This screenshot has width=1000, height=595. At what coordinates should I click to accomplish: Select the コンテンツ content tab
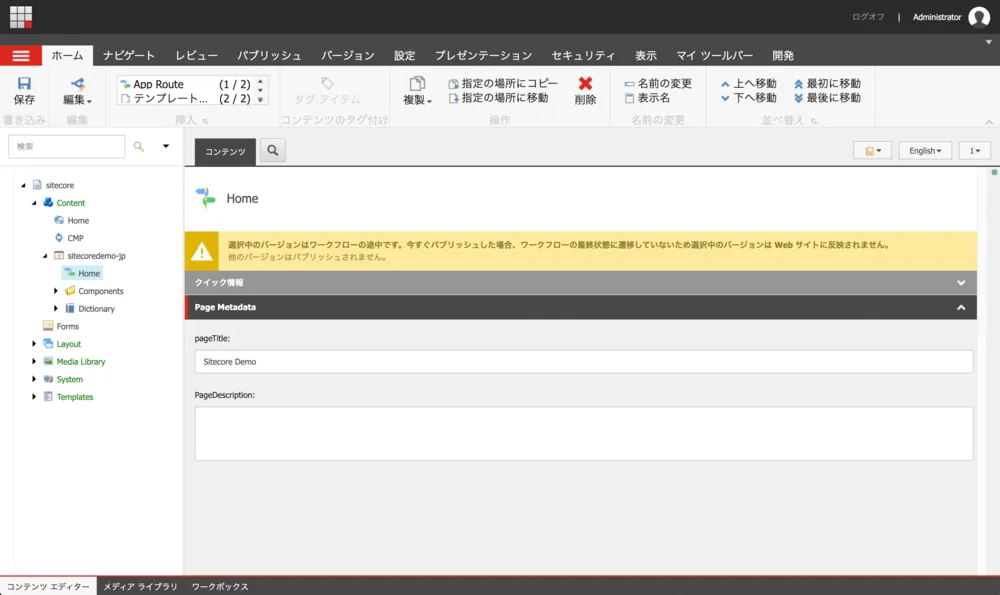pos(225,152)
